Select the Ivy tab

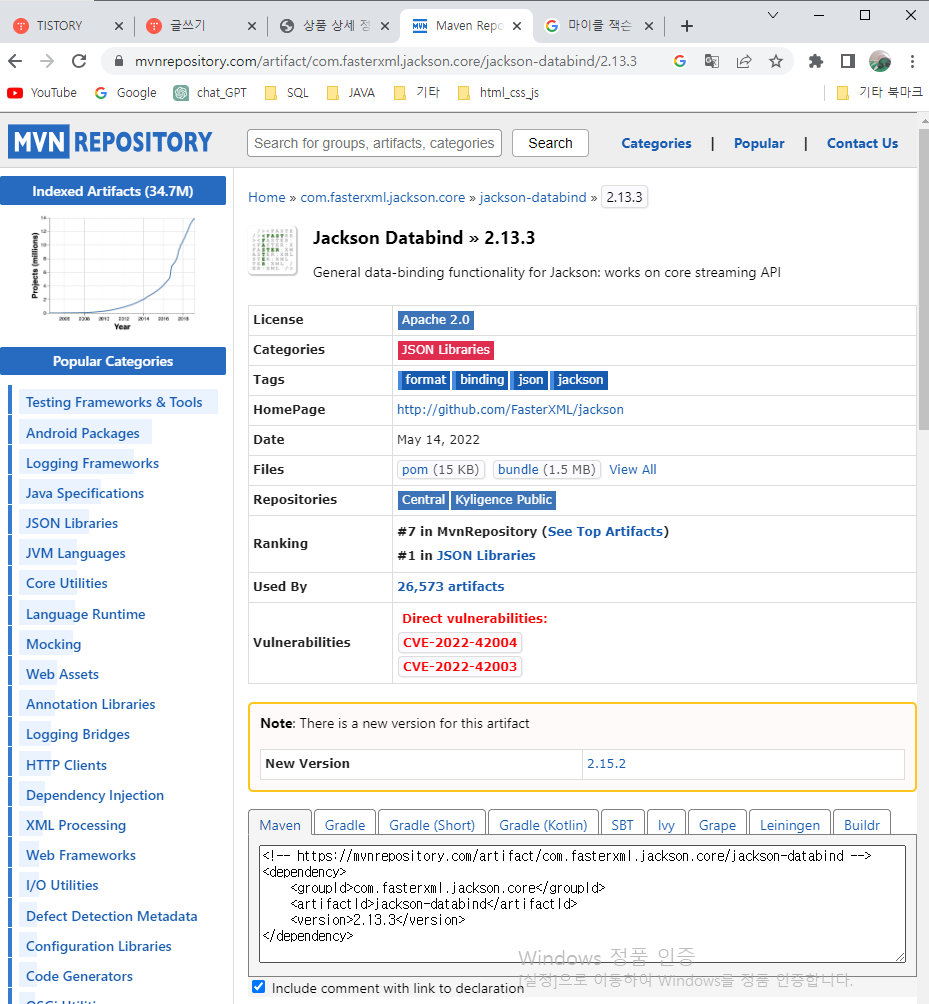666,825
